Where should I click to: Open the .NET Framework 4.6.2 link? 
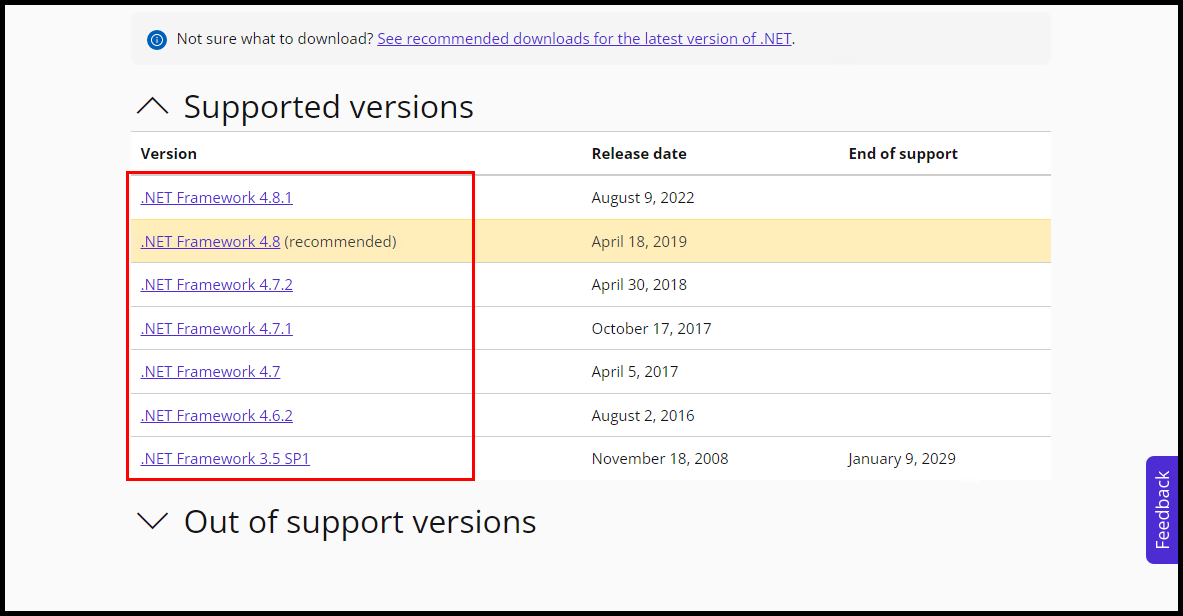[x=216, y=415]
